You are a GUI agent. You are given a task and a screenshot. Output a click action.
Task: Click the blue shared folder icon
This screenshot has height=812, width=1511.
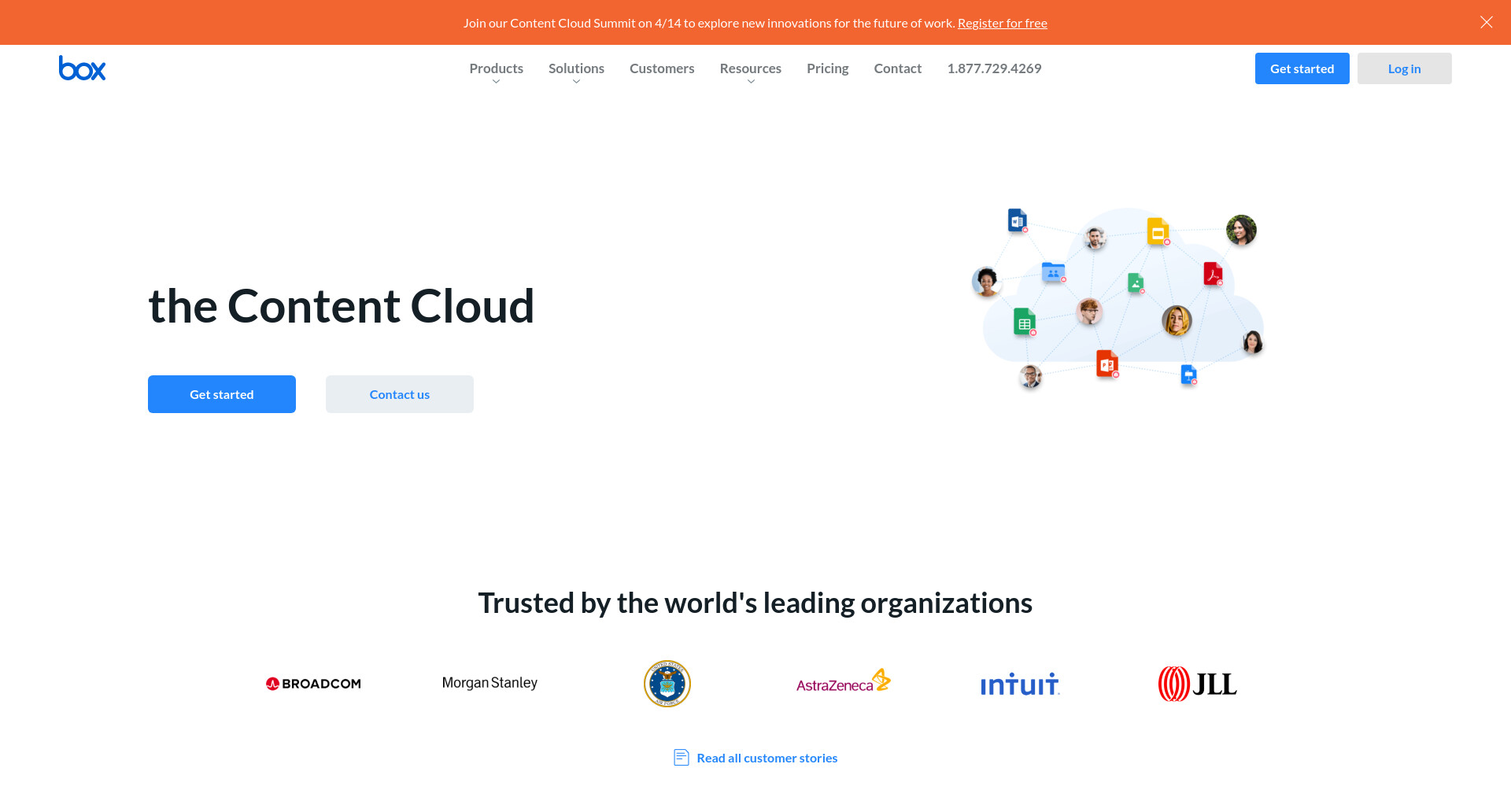pos(1053,272)
